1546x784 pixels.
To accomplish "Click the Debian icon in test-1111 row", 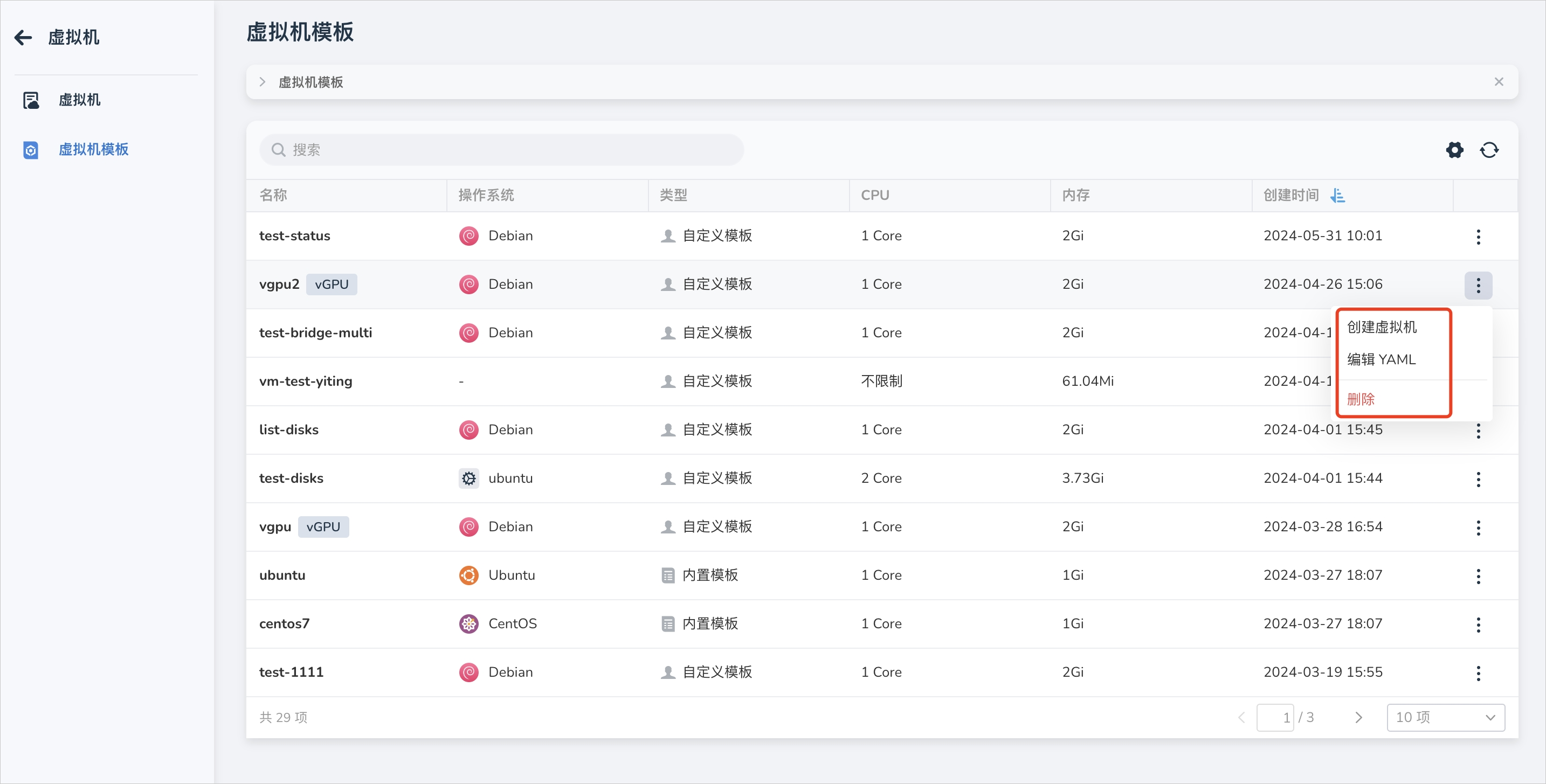I will pos(469,672).
